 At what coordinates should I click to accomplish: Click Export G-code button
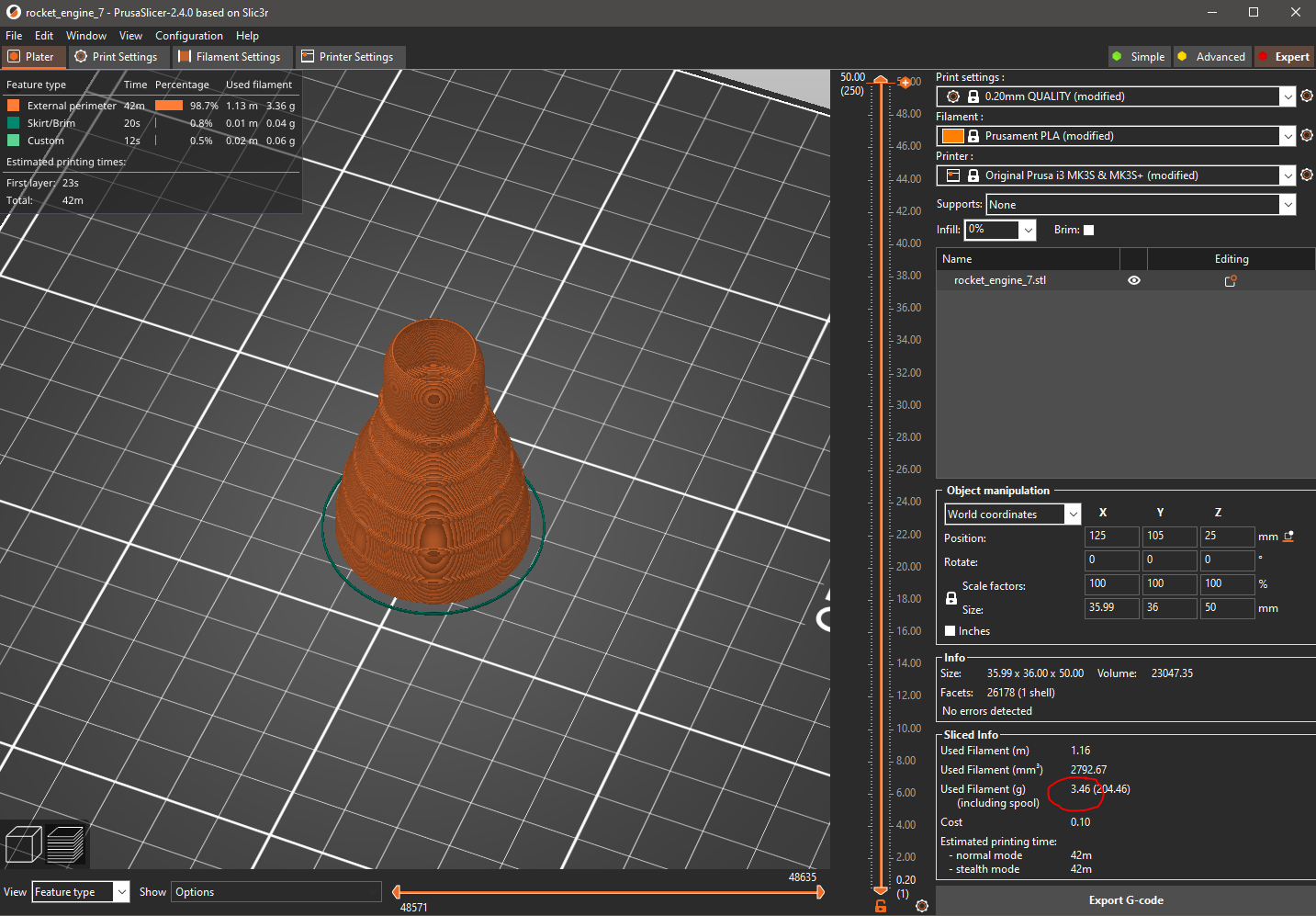tap(1126, 900)
